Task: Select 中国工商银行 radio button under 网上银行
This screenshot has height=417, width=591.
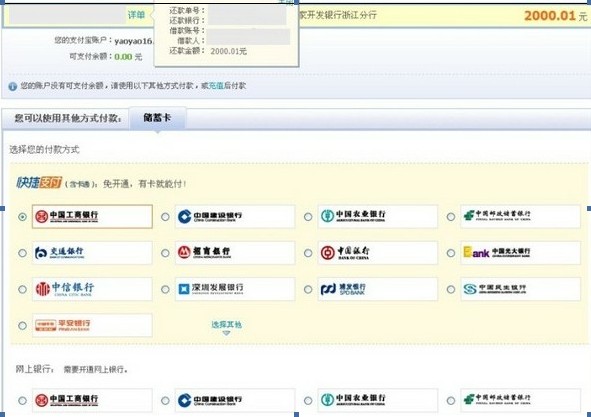Action: pyautogui.click(x=22, y=400)
